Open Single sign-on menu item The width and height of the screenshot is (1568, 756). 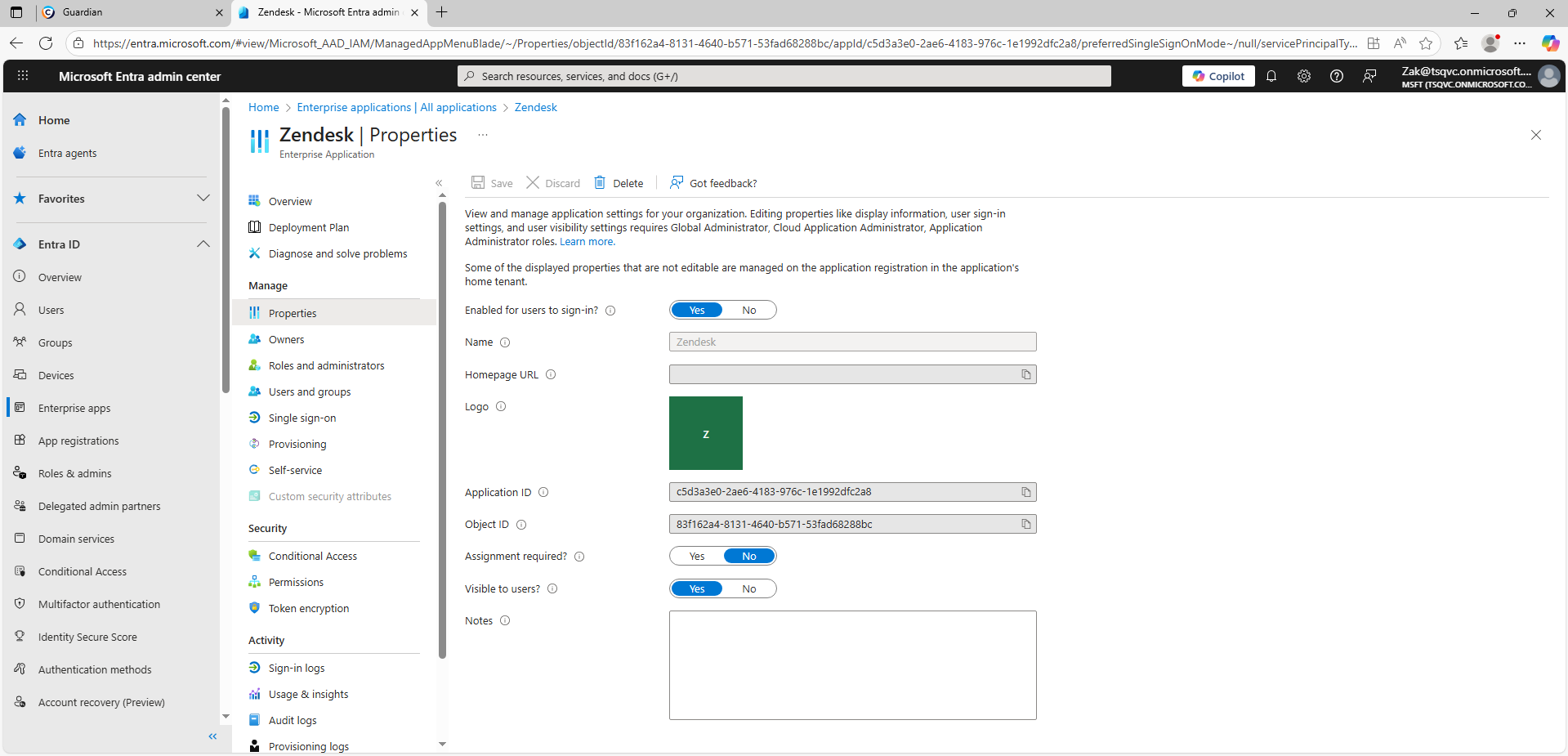[x=302, y=418]
